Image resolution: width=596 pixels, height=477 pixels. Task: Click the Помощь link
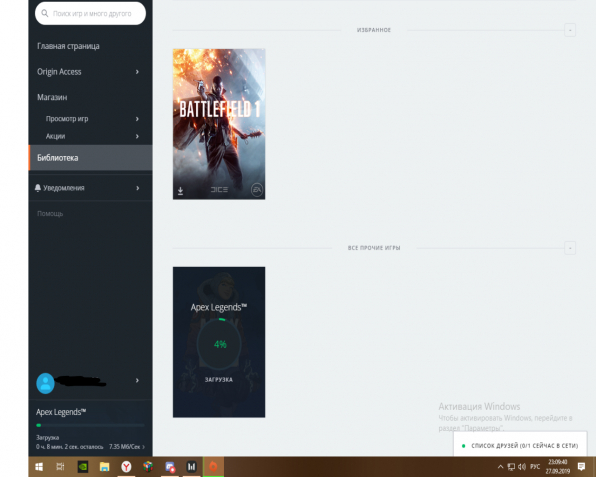click(x=50, y=214)
